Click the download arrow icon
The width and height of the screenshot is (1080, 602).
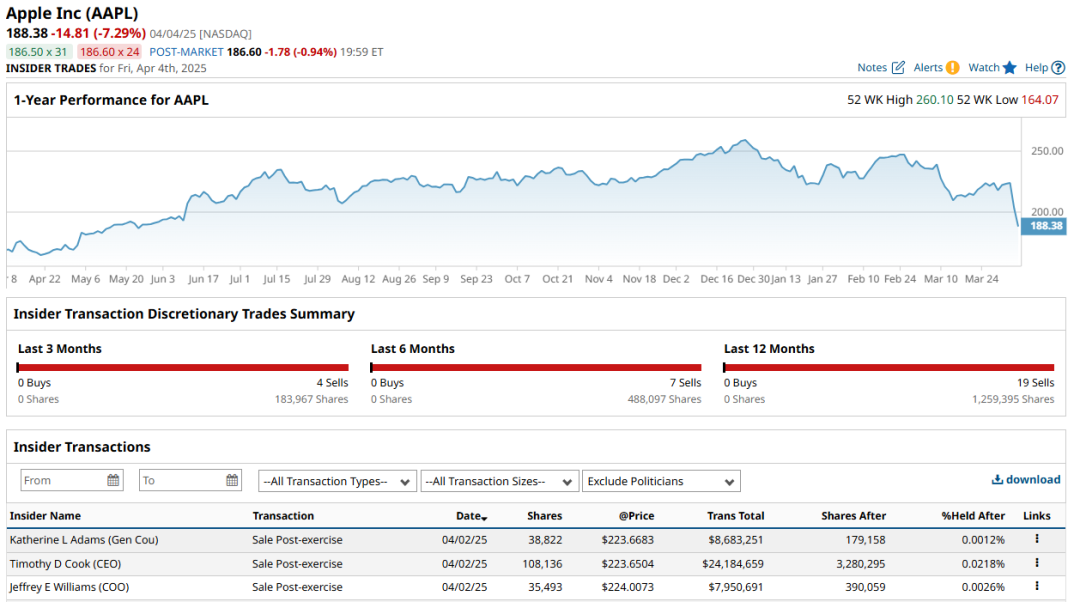997,479
